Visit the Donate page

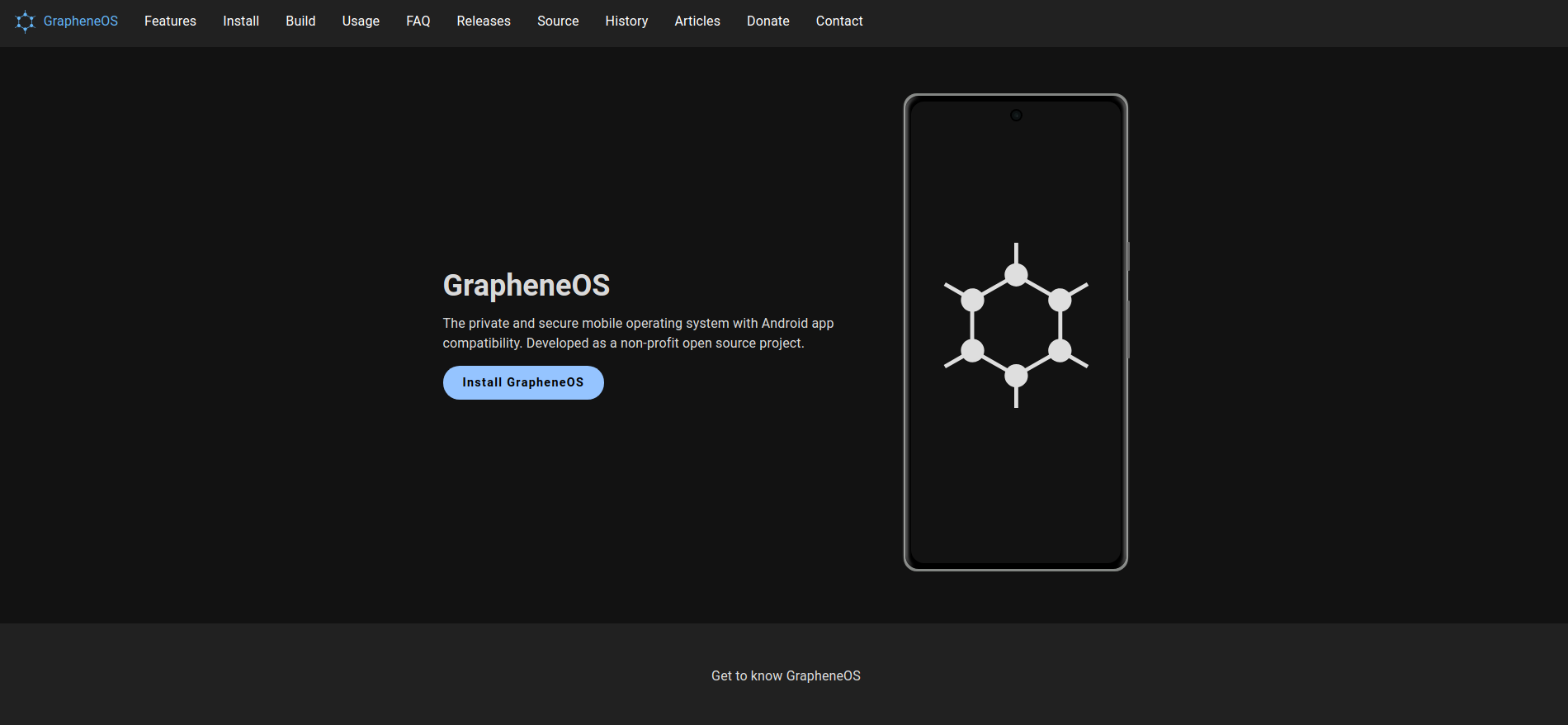coord(767,21)
